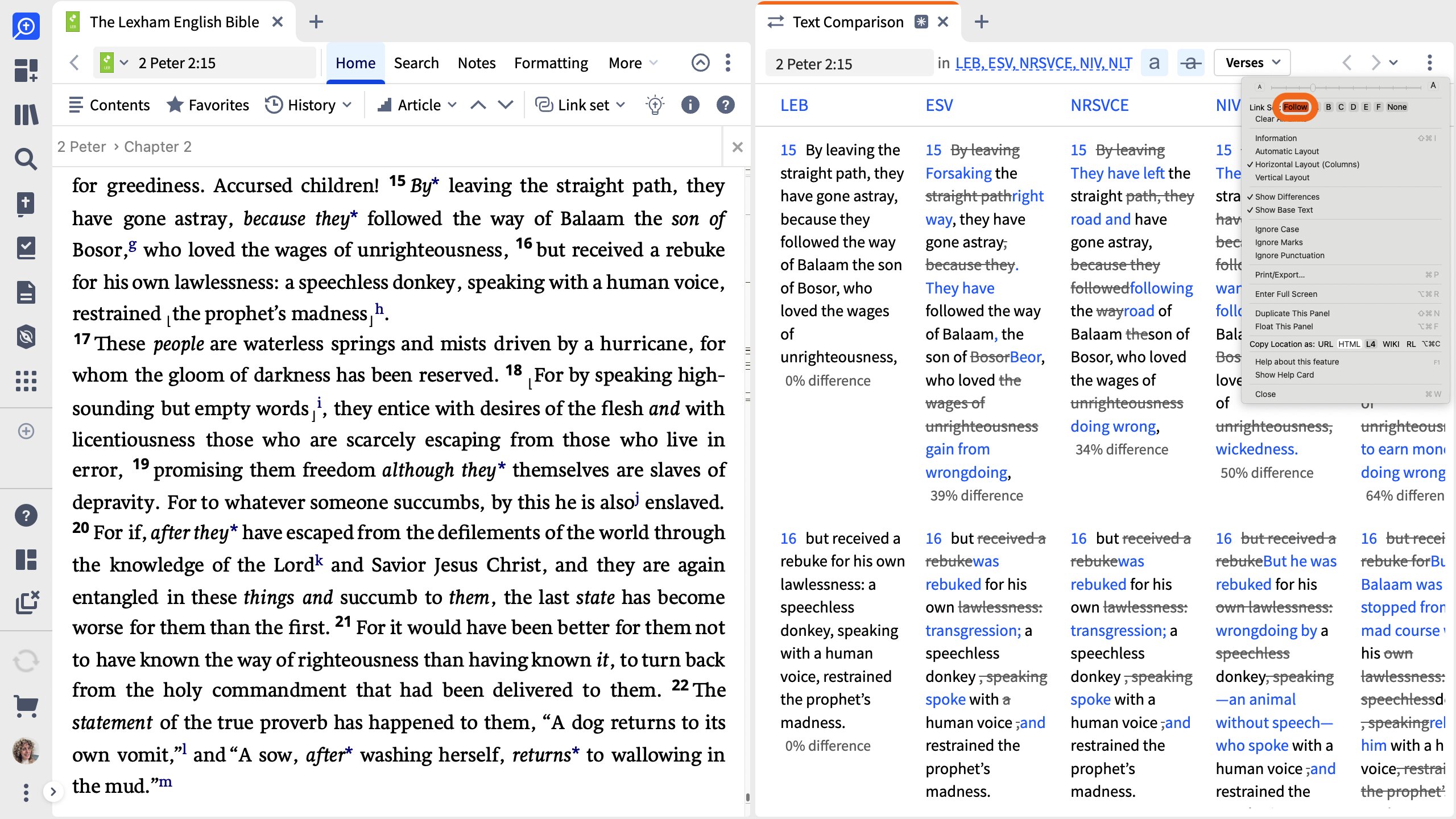Adjust the text size slider
Viewport: 1456px width, 819px height.
click(x=1313, y=87)
